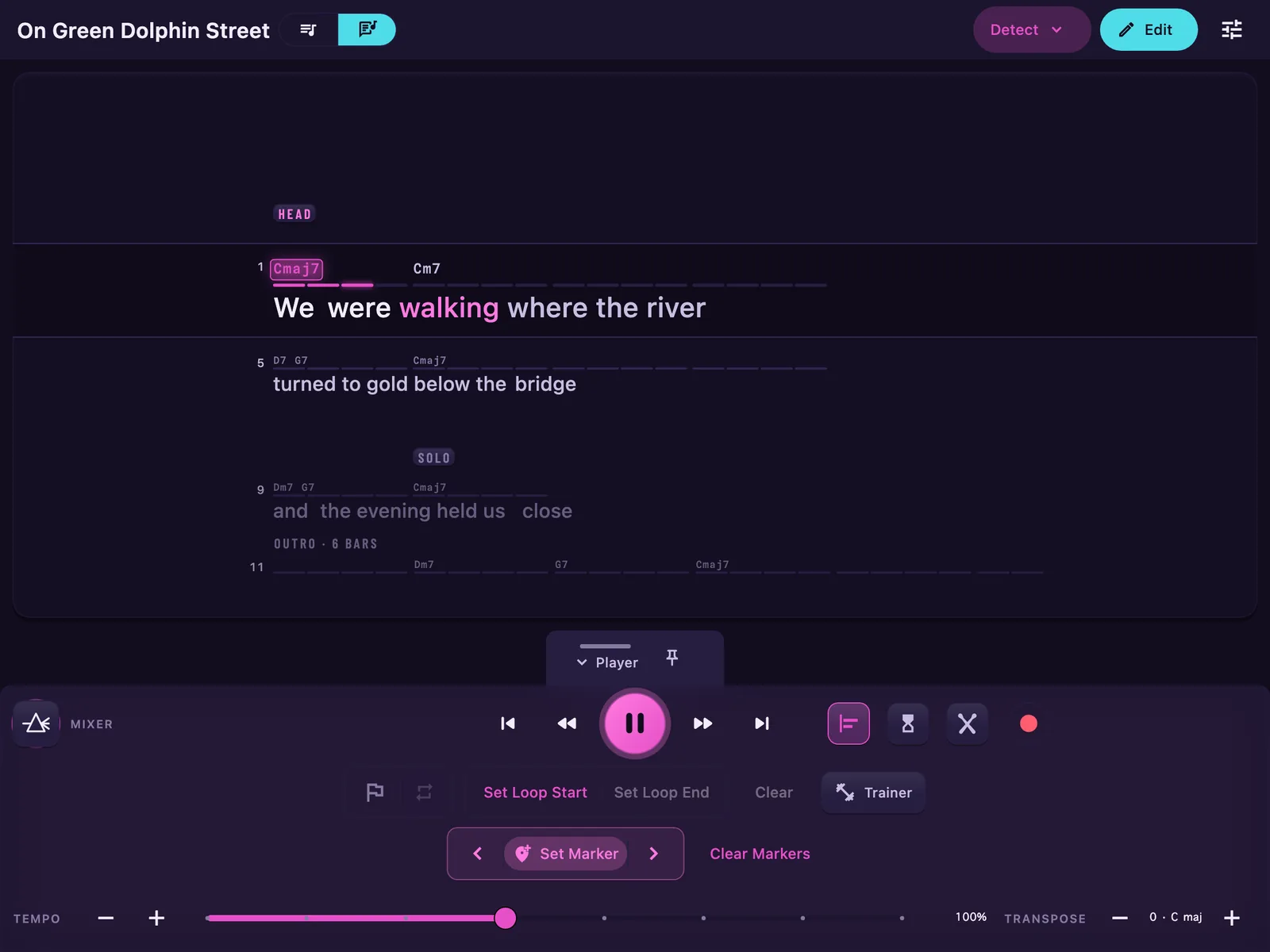Collapse the Player panel chevron
The image size is (1270, 952).
(x=582, y=662)
